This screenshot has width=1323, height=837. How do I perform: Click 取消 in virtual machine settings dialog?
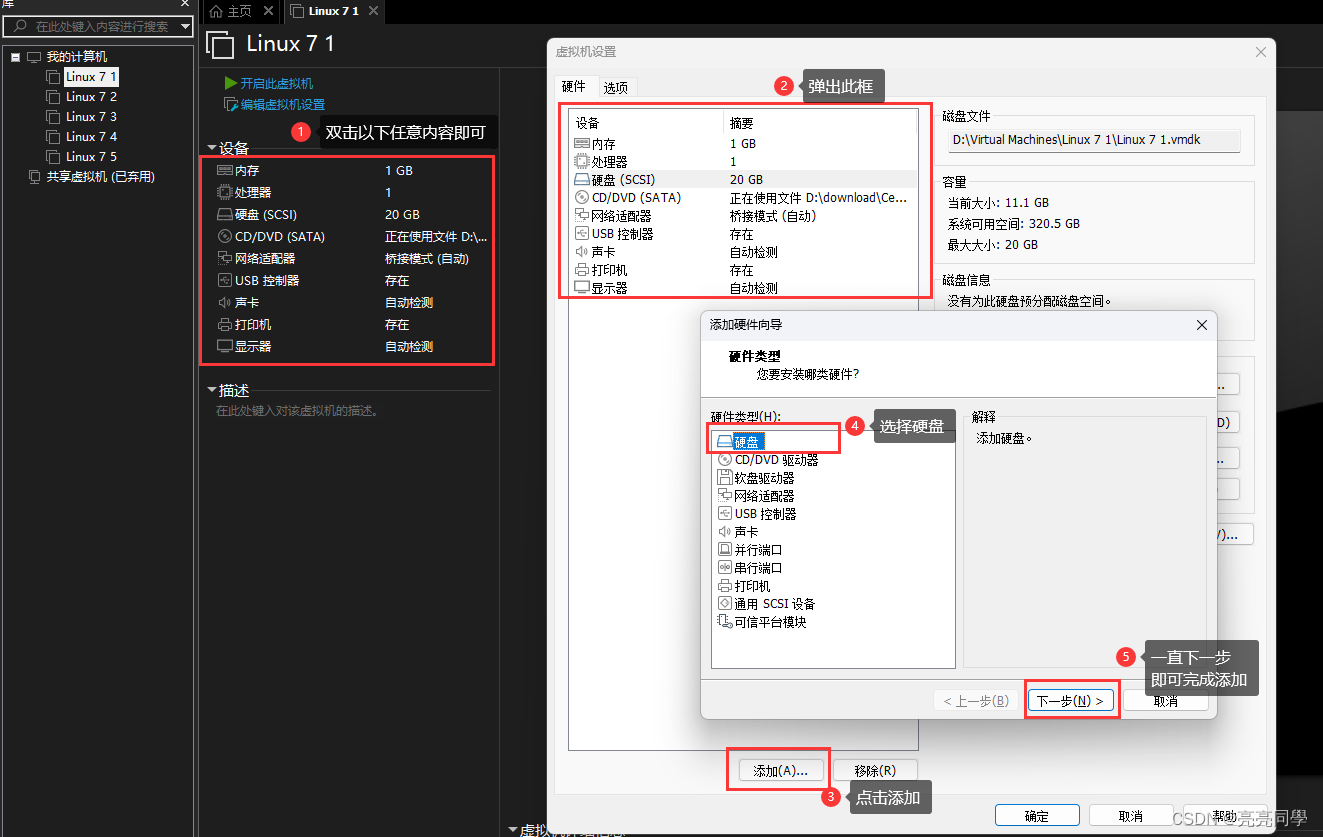1131,816
